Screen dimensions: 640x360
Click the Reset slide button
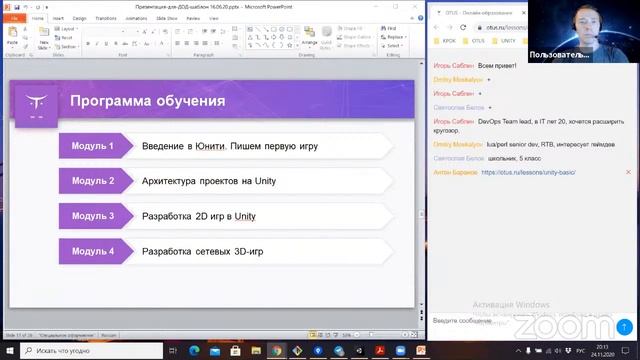64,38
